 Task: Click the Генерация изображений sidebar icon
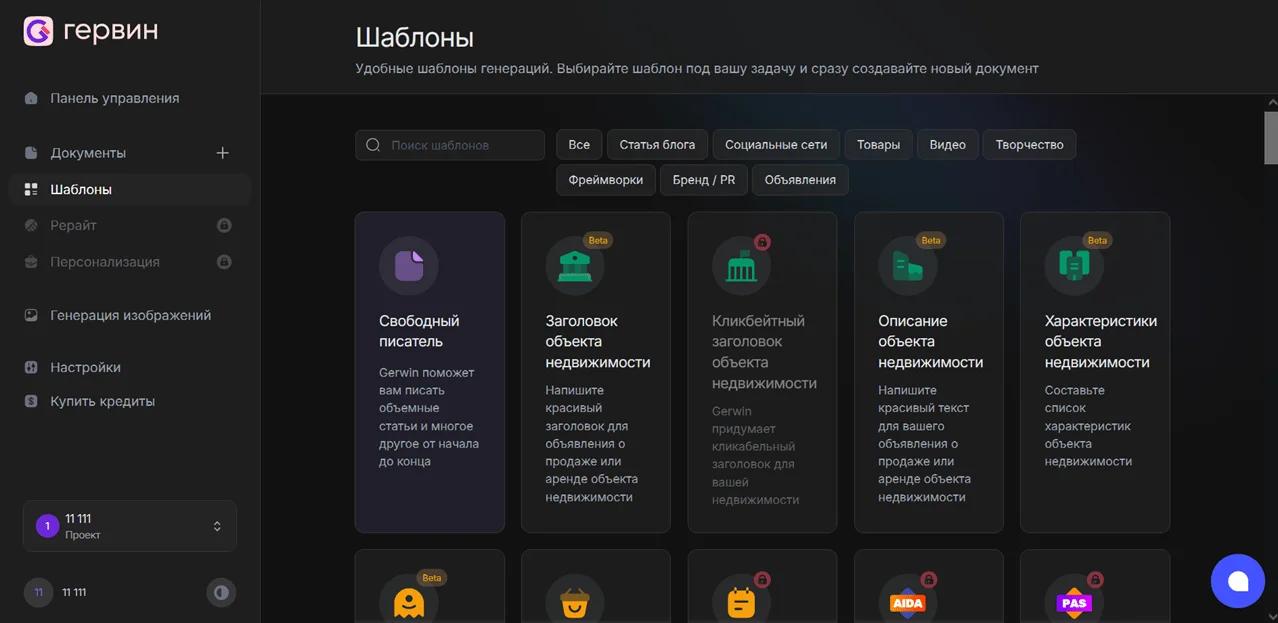(x=31, y=315)
